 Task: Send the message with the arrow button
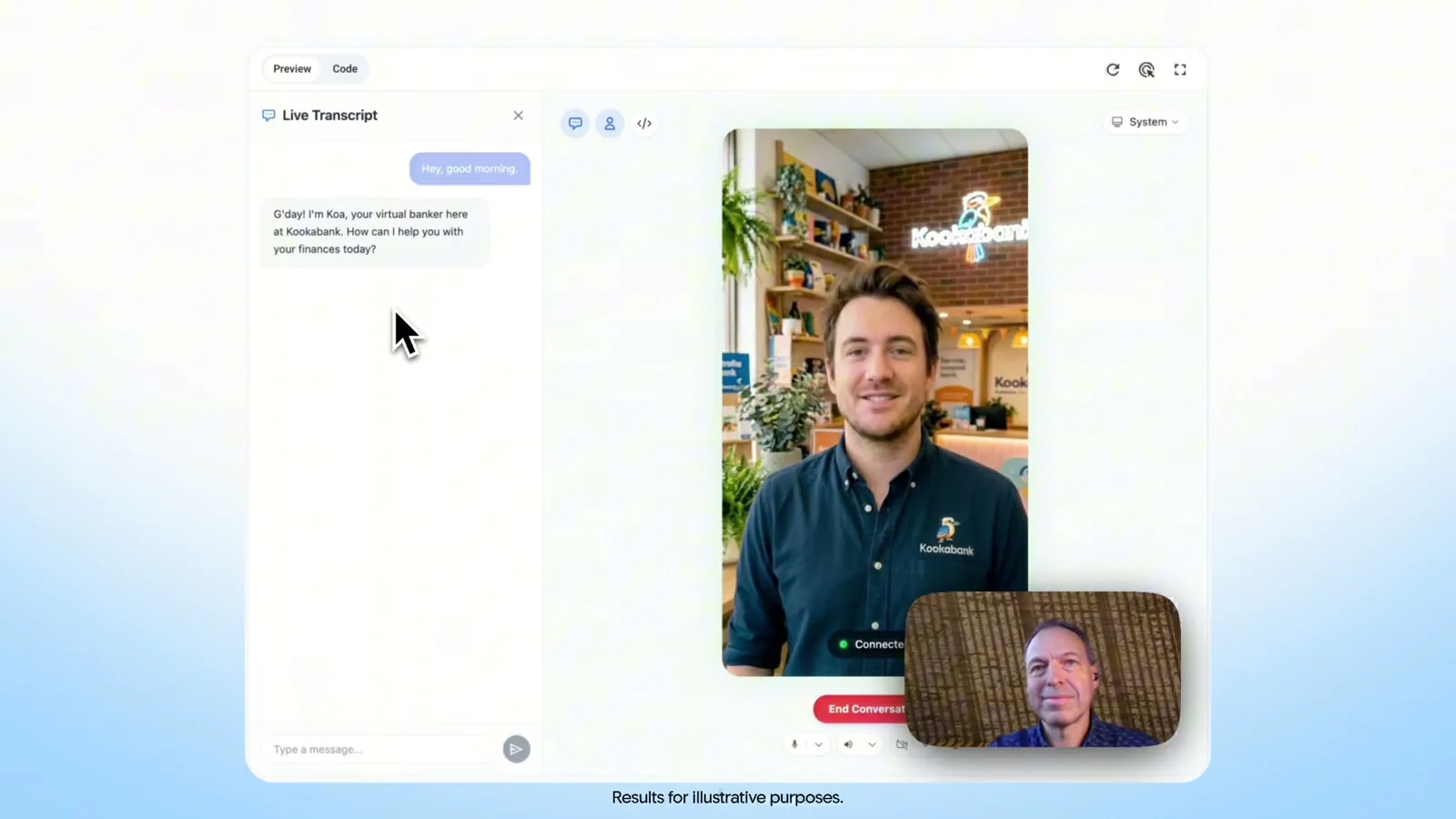pyautogui.click(x=516, y=749)
